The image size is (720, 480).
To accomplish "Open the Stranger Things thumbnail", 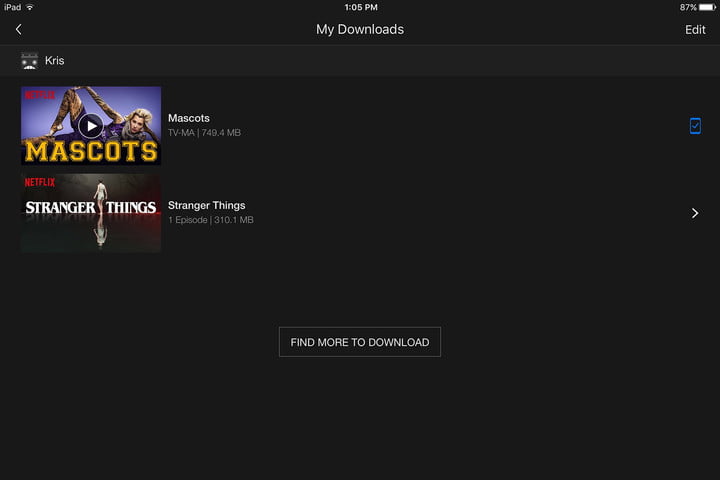I will point(91,213).
